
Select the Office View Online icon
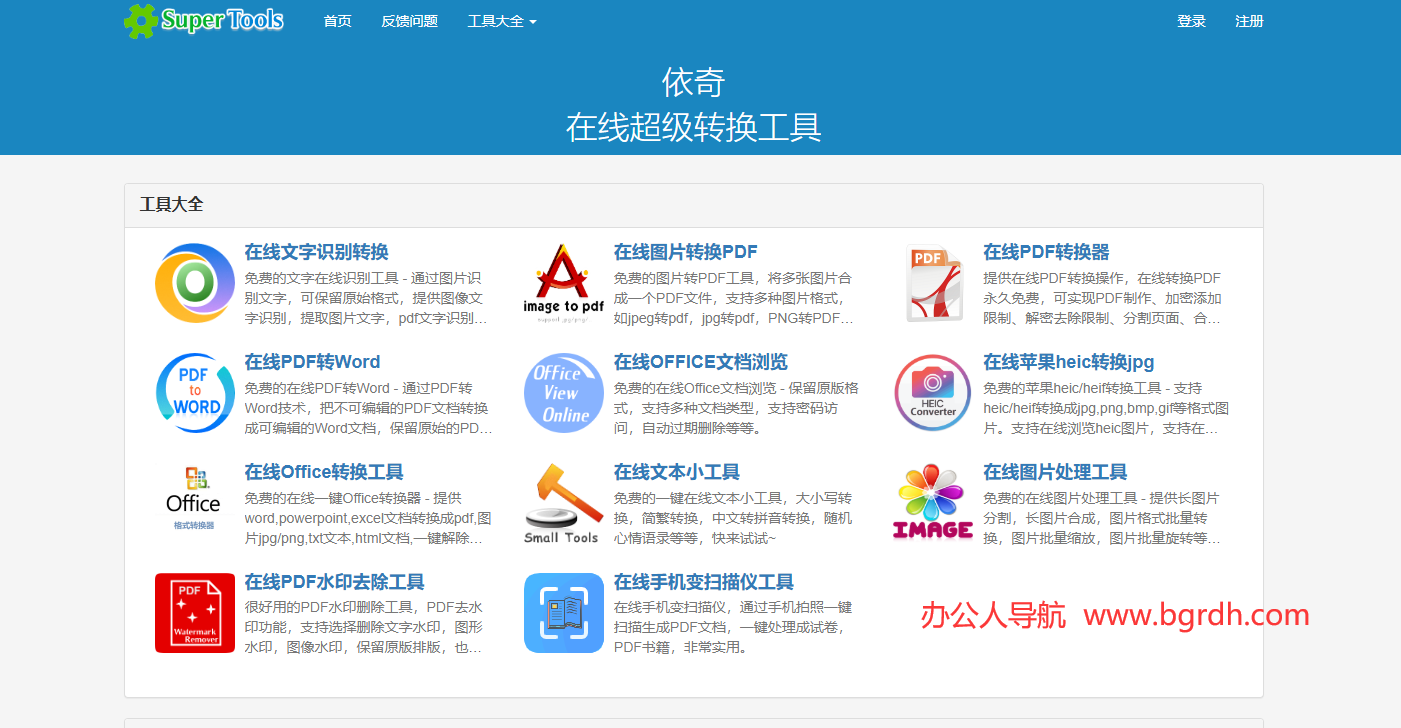point(563,392)
